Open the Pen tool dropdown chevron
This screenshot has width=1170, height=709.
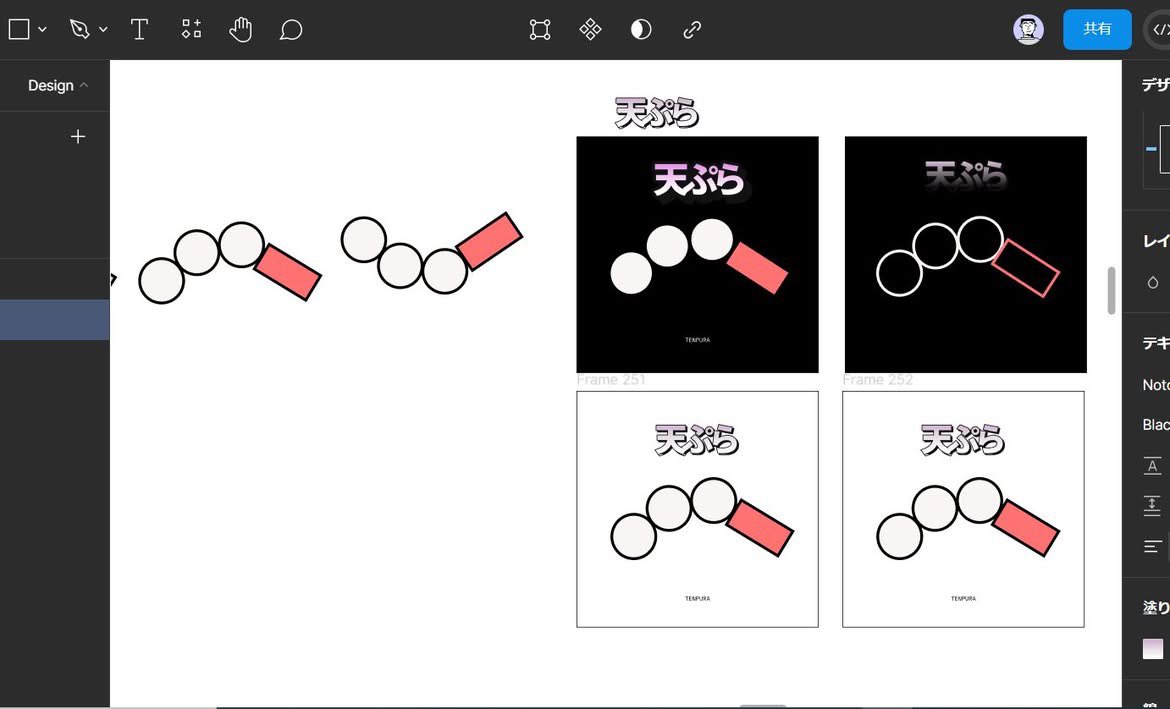click(103, 30)
